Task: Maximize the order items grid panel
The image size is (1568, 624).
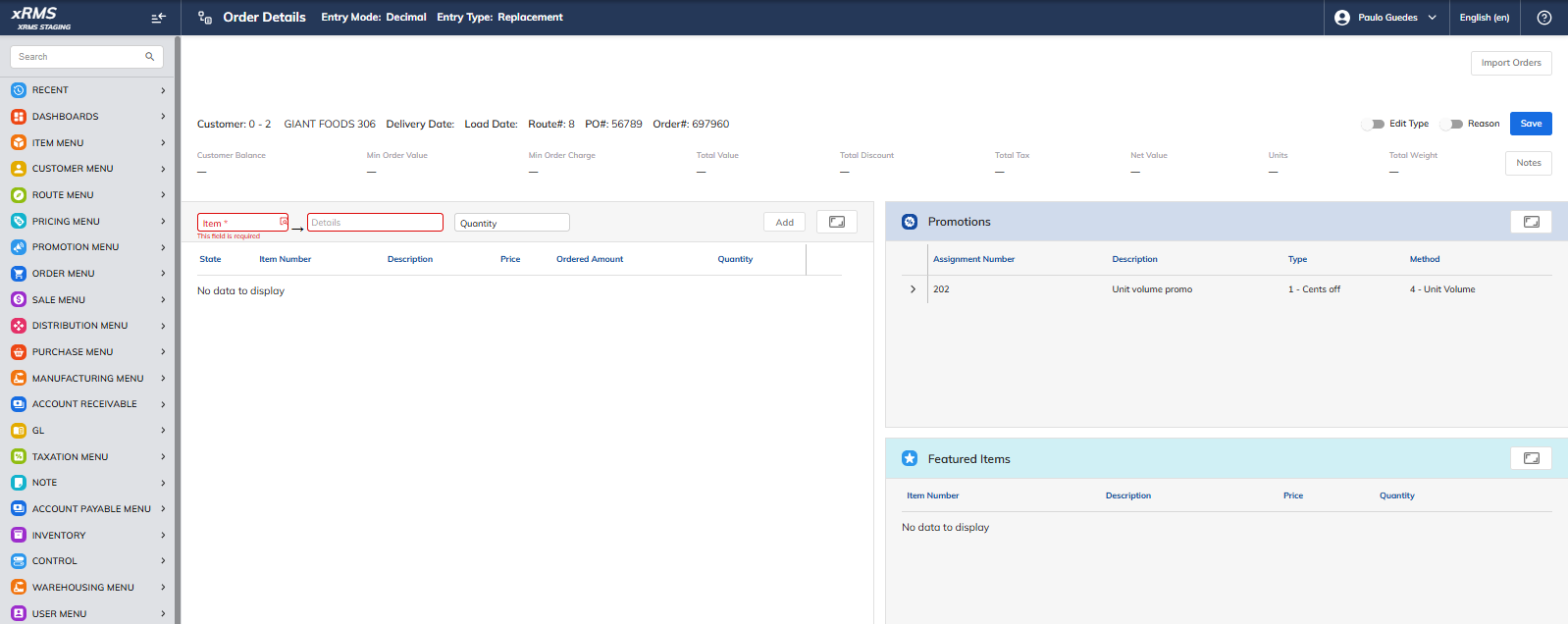Action: click(837, 222)
